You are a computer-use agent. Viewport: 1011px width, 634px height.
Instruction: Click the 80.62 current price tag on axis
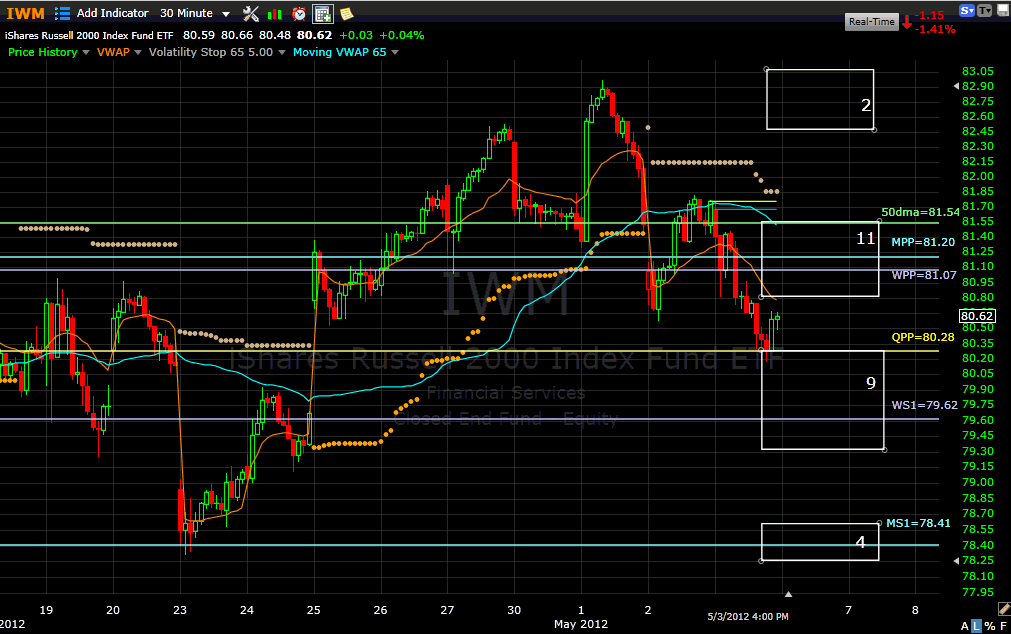(x=977, y=316)
